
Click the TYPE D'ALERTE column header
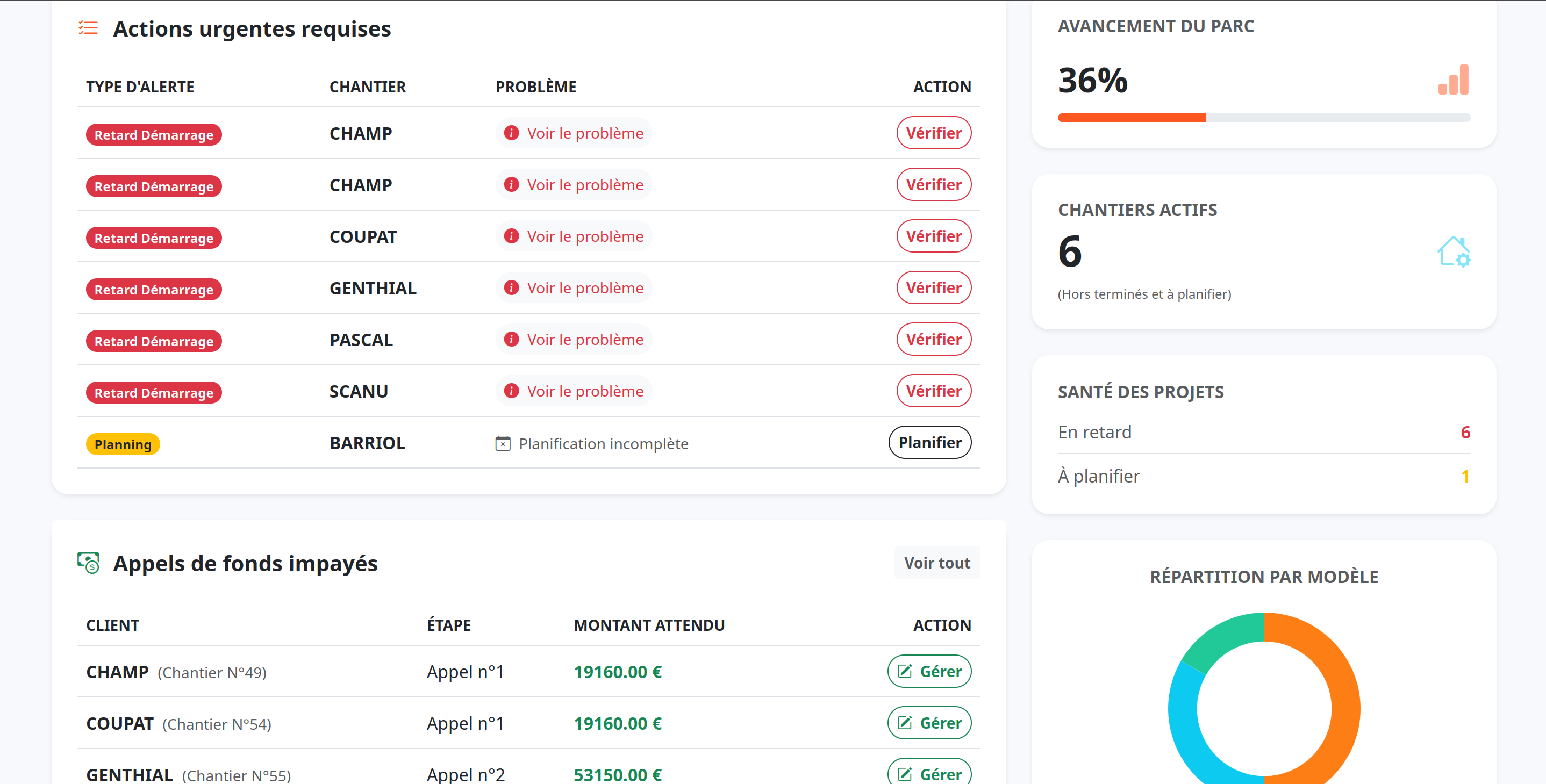[140, 87]
